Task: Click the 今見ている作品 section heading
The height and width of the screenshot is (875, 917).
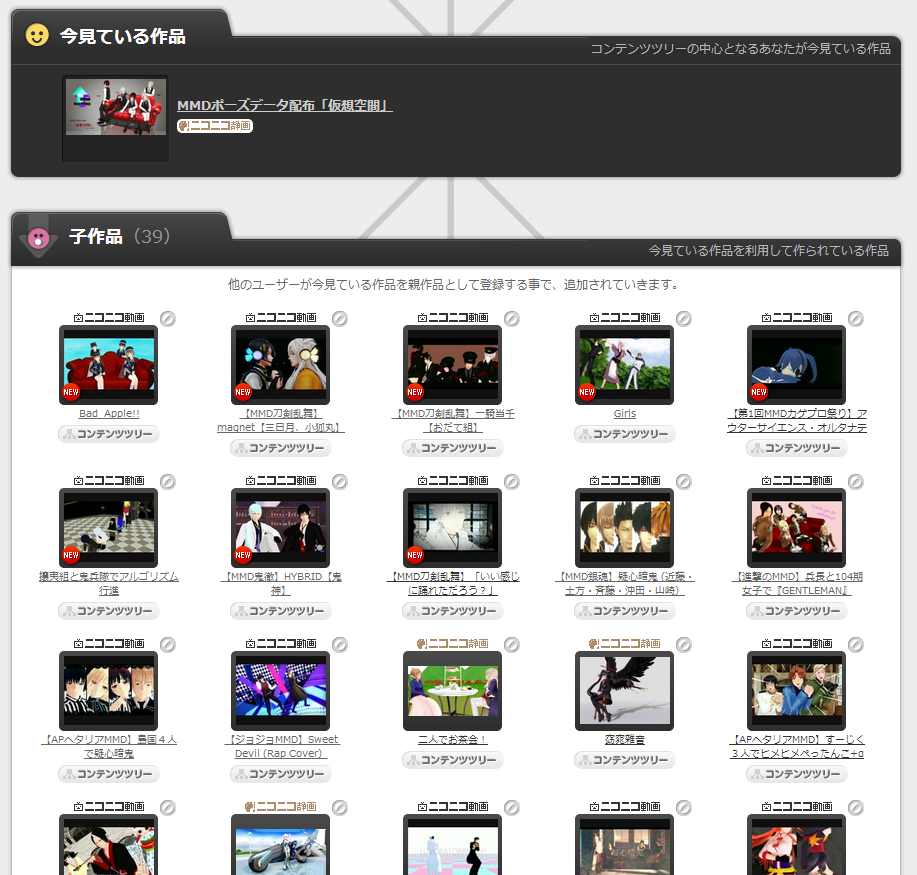Action: tap(123, 36)
